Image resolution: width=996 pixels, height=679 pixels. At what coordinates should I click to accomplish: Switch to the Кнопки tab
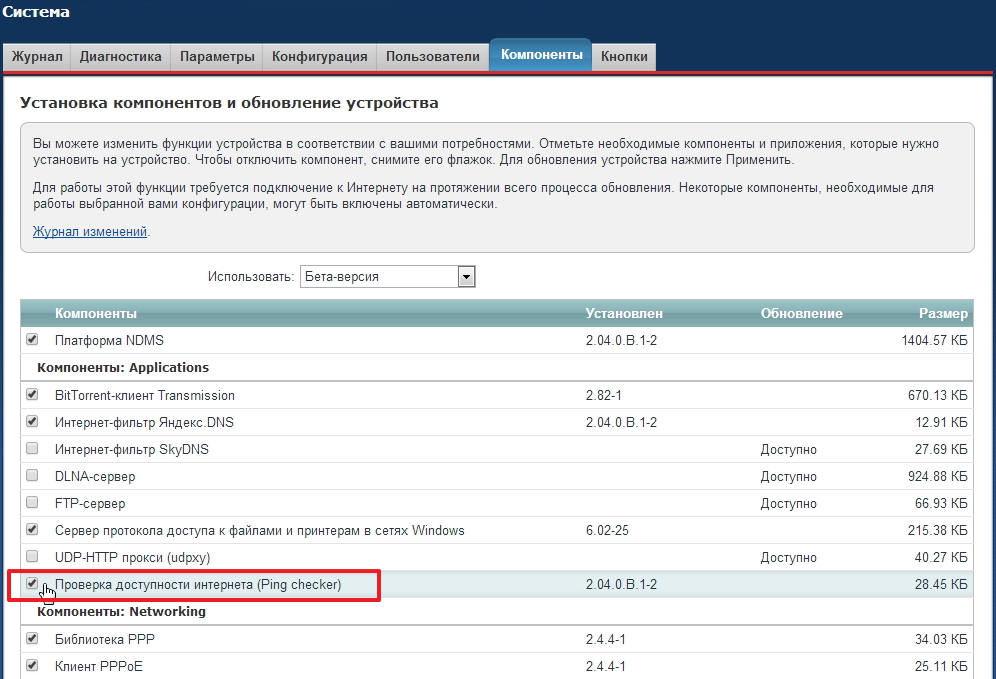624,57
